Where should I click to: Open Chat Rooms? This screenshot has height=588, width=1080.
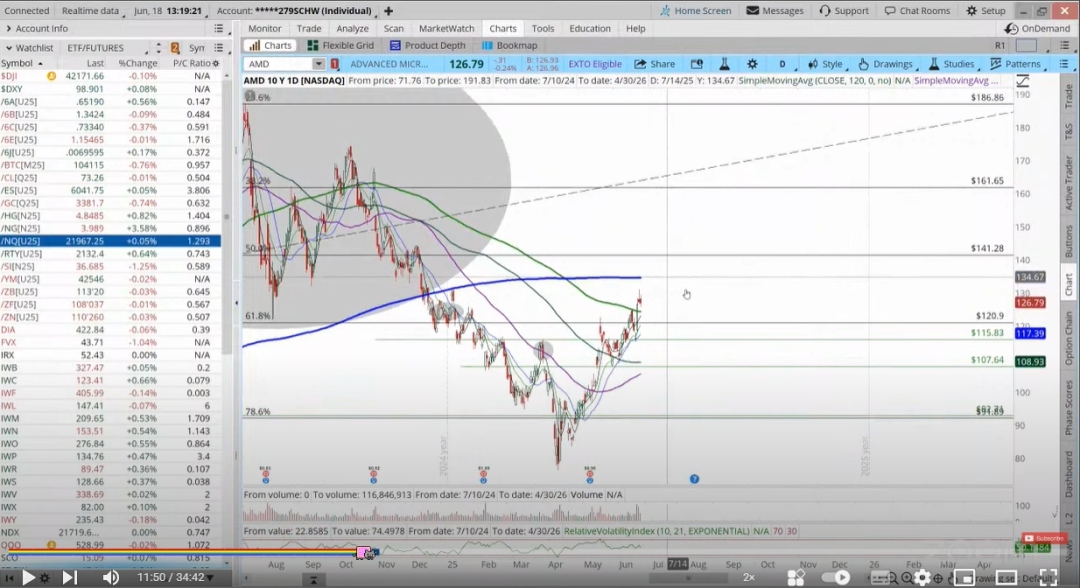click(917, 10)
